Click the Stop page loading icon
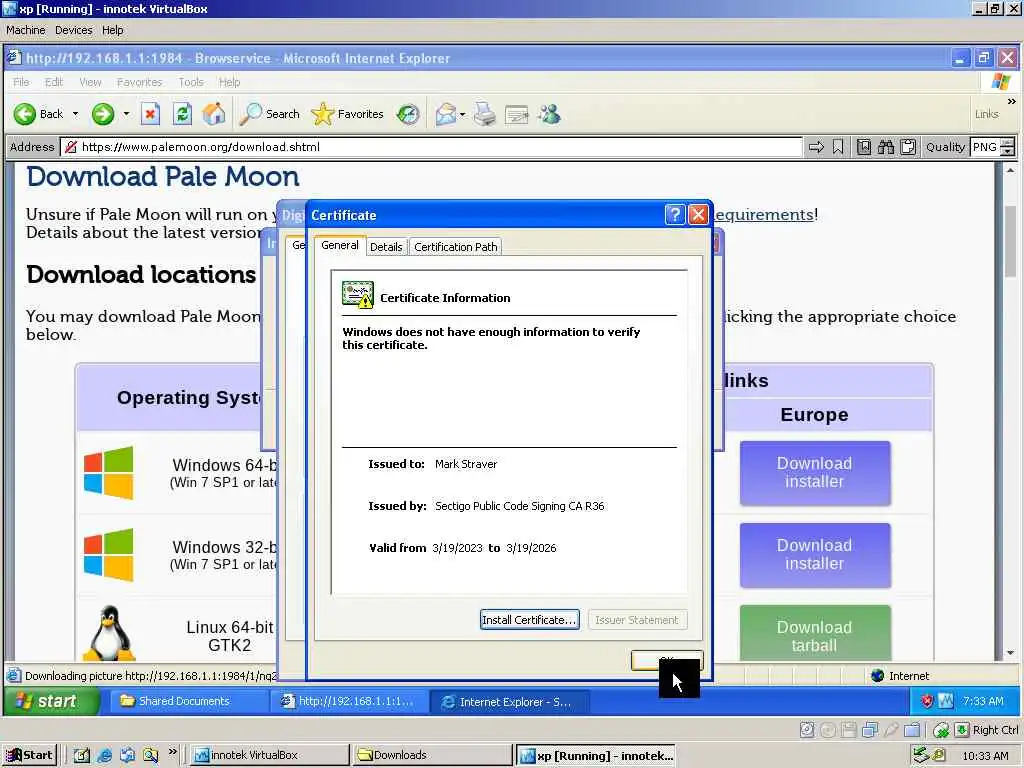This screenshot has width=1024, height=768. click(150, 114)
